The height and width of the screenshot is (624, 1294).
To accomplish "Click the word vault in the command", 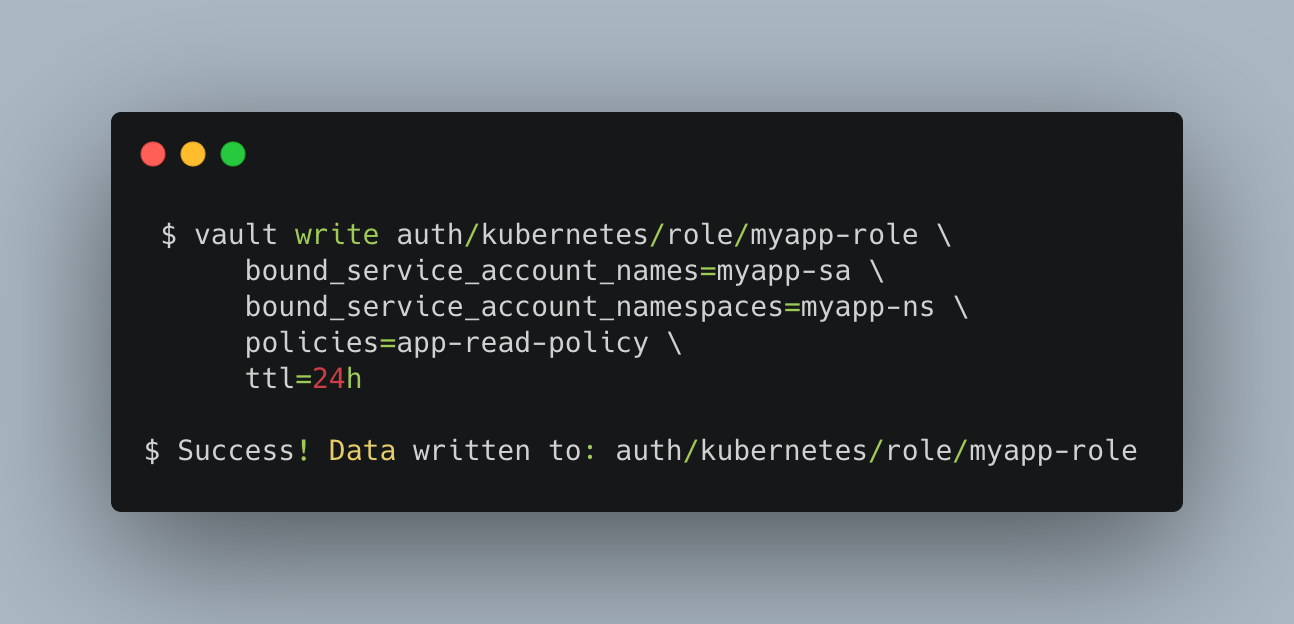I will point(236,235).
